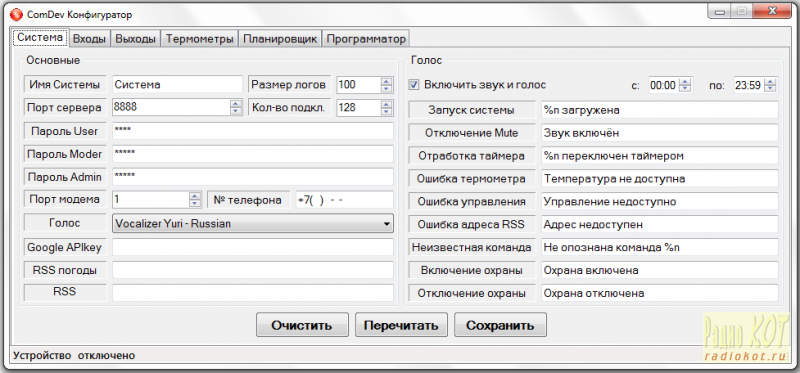This screenshot has width=800, height=373.
Task: Click the Очистить button
Action: pos(302,325)
